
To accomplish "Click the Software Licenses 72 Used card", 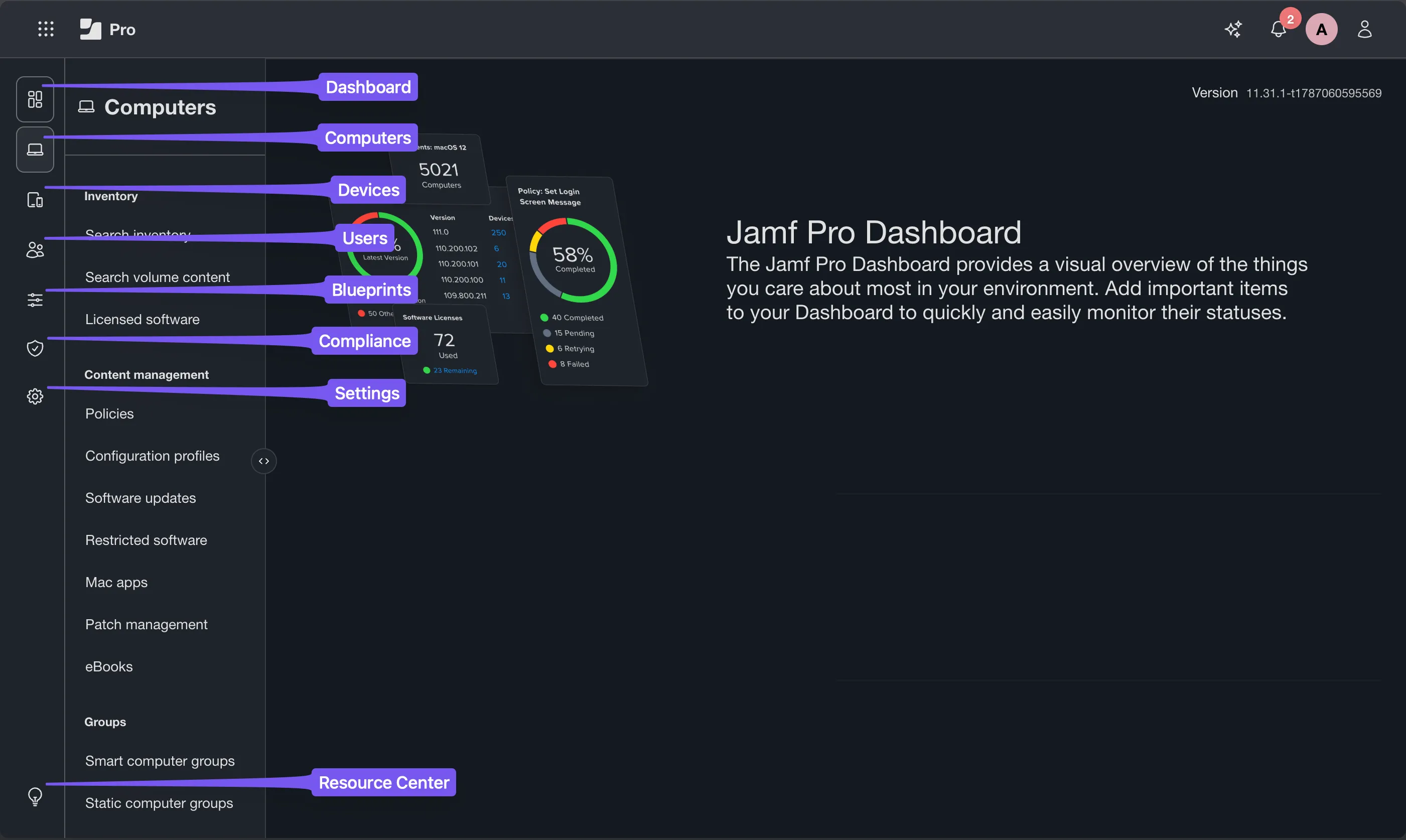I will pos(447,344).
